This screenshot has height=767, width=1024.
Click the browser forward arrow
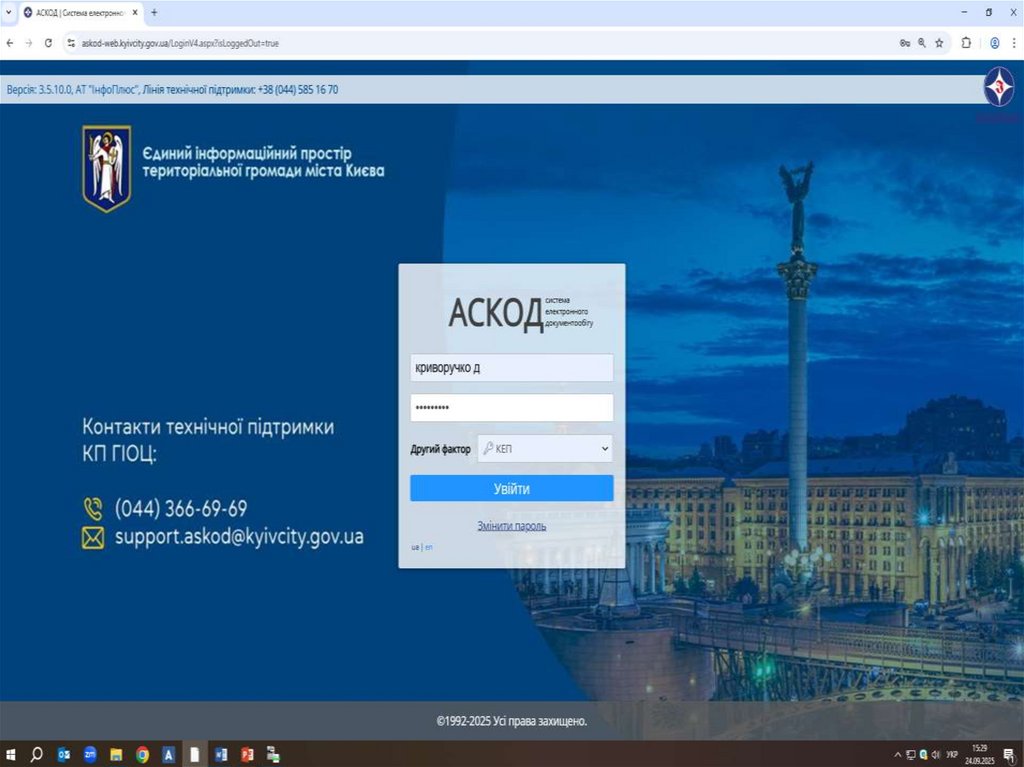[x=29, y=43]
